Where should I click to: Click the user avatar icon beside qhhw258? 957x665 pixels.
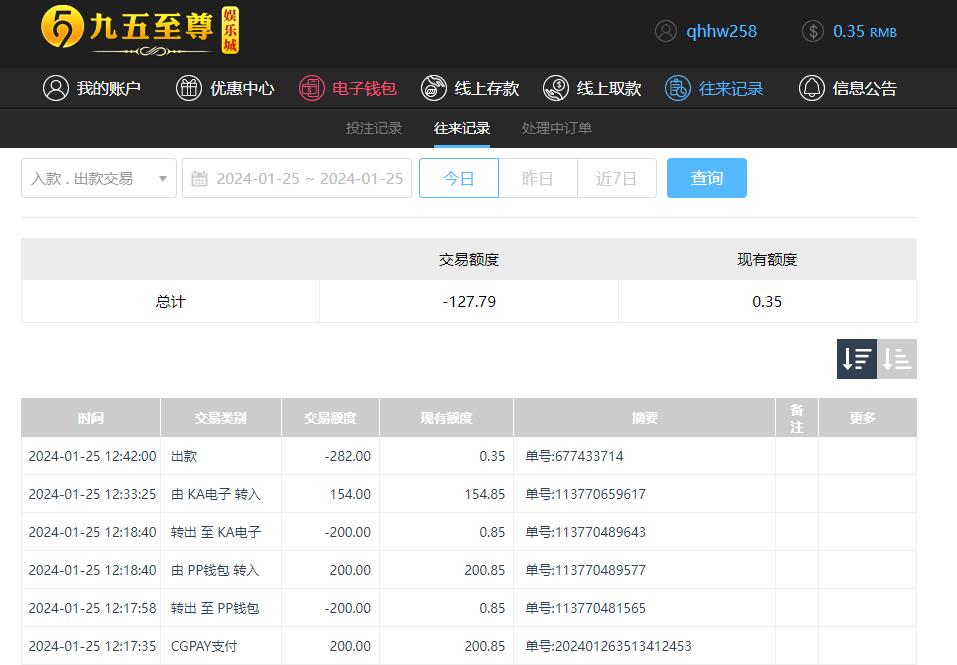click(x=665, y=31)
